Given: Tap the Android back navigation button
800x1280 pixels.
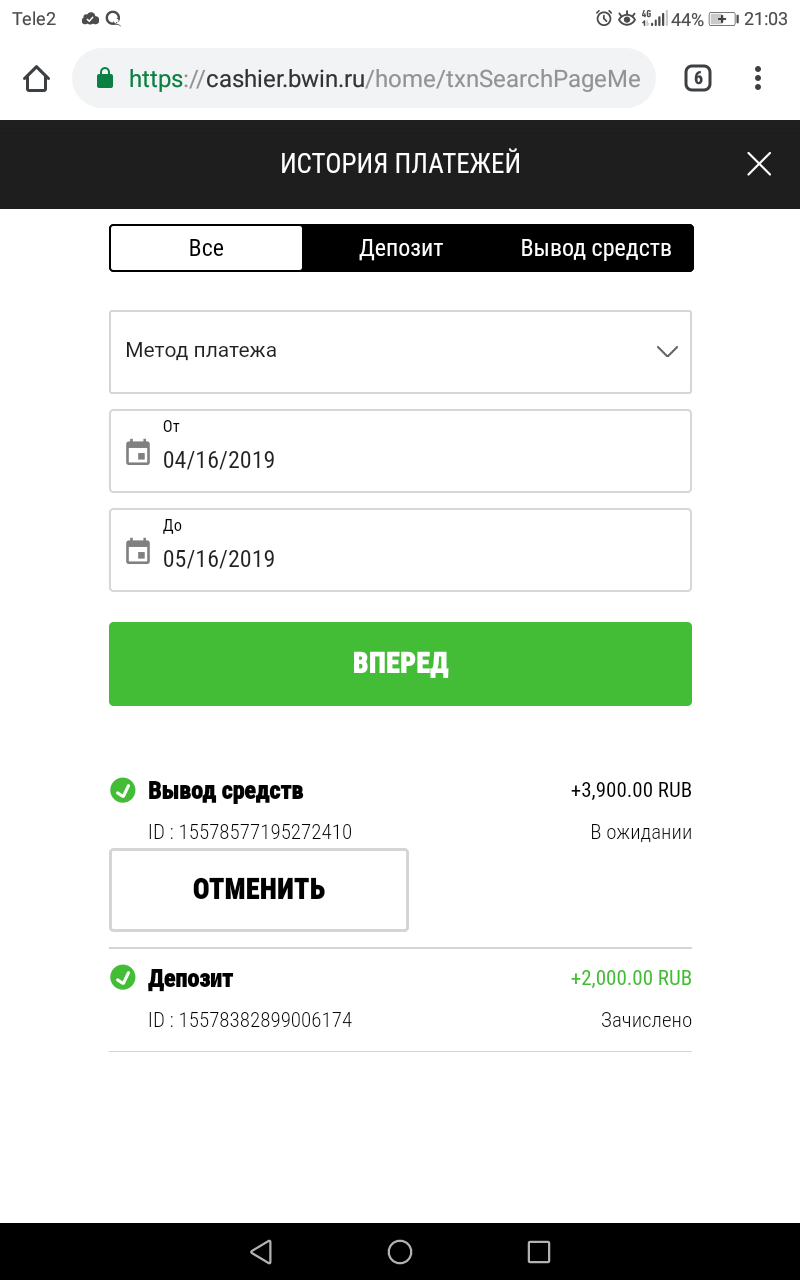Looking at the screenshot, I should [261, 1251].
